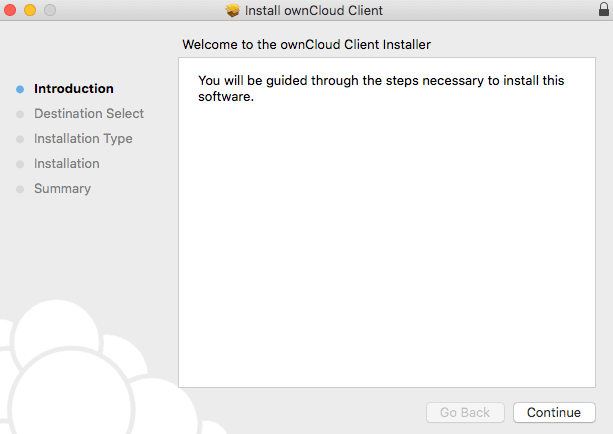Click the gray bullet next to Installation

(x=20, y=164)
